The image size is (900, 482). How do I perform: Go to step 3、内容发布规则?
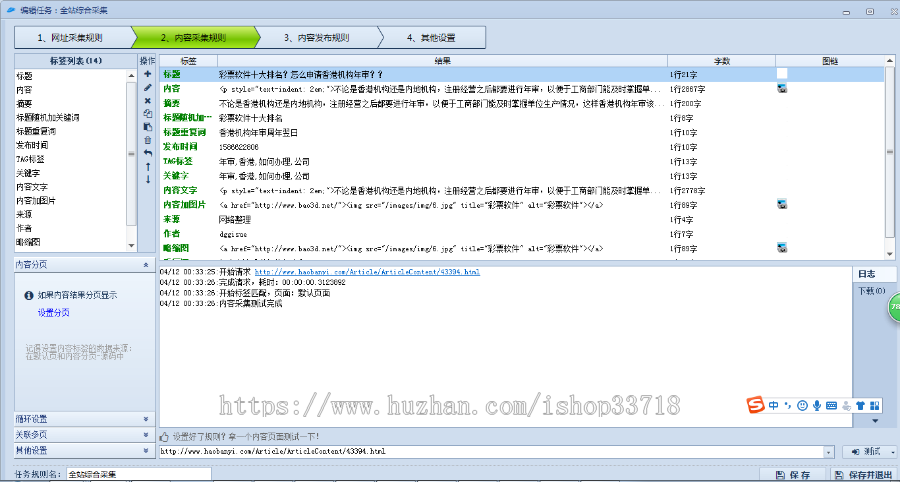tap(317, 38)
